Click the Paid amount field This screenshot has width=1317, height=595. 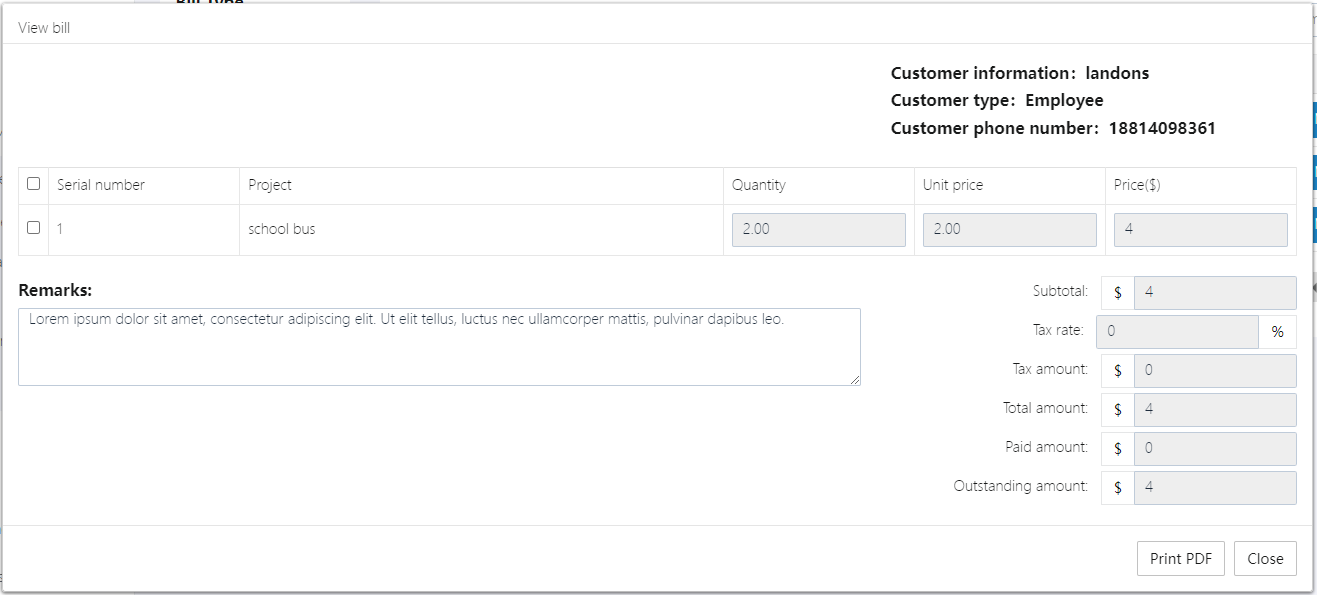click(1214, 449)
